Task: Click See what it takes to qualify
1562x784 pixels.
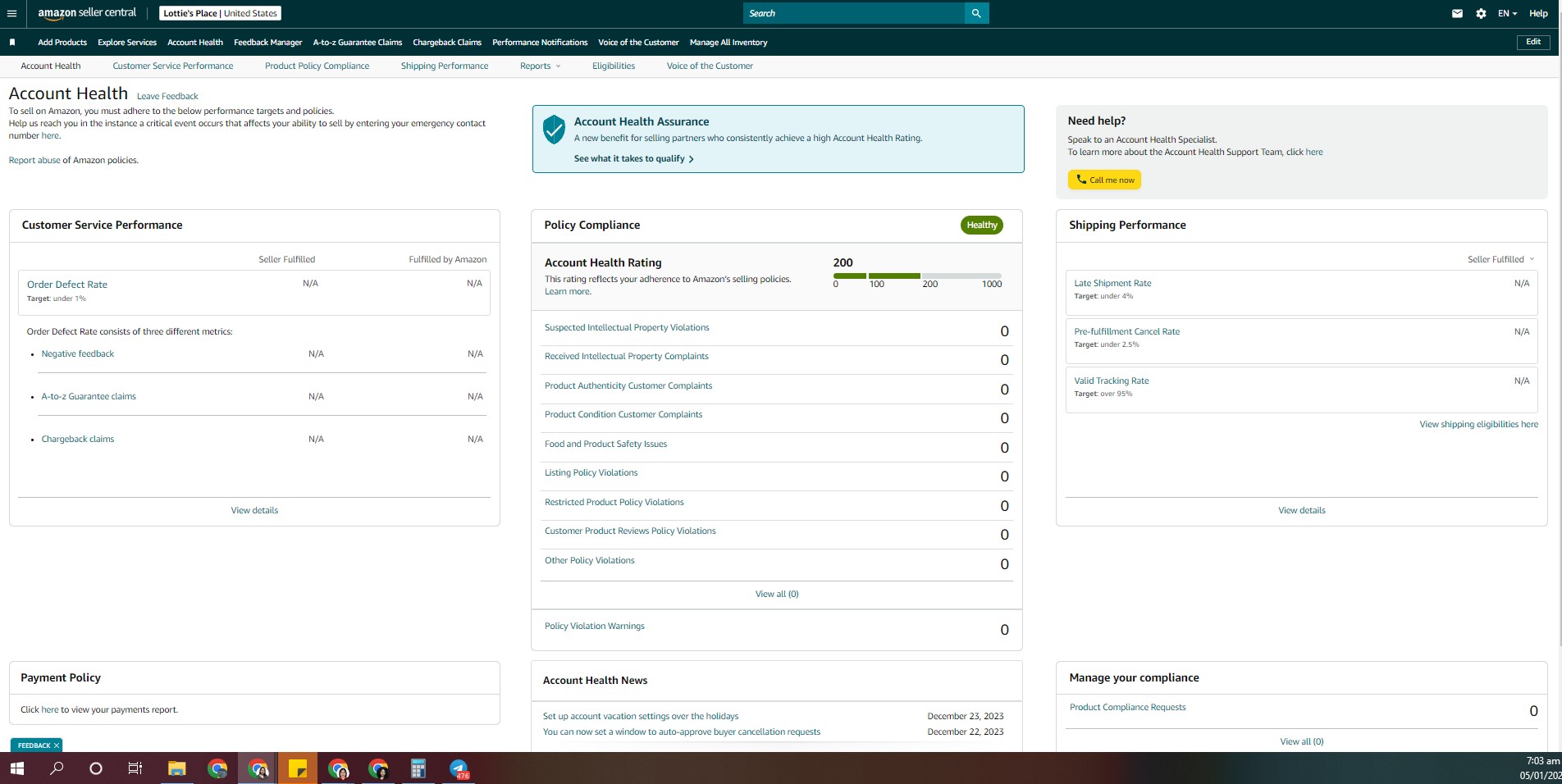Action: tap(634, 159)
